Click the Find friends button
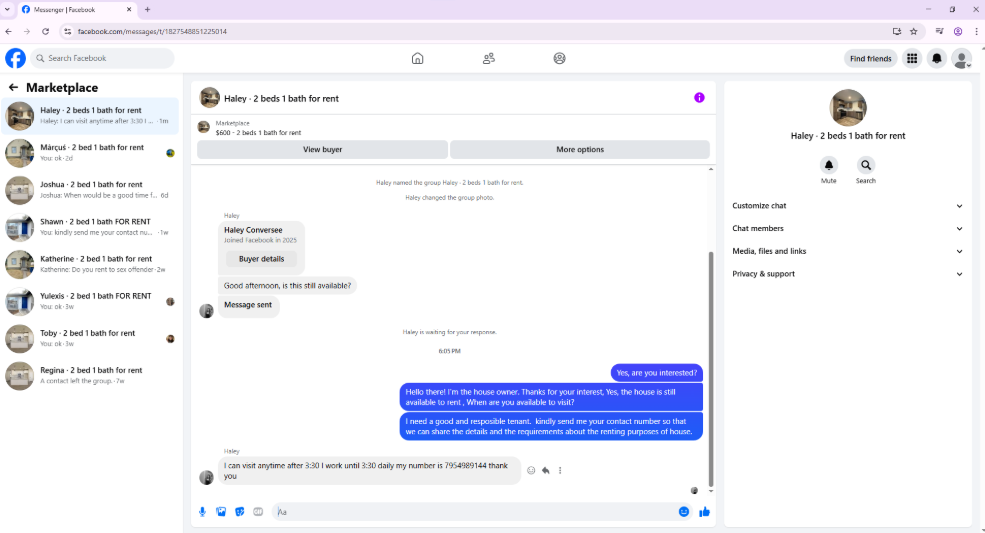This screenshot has width=985, height=533. click(x=871, y=58)
